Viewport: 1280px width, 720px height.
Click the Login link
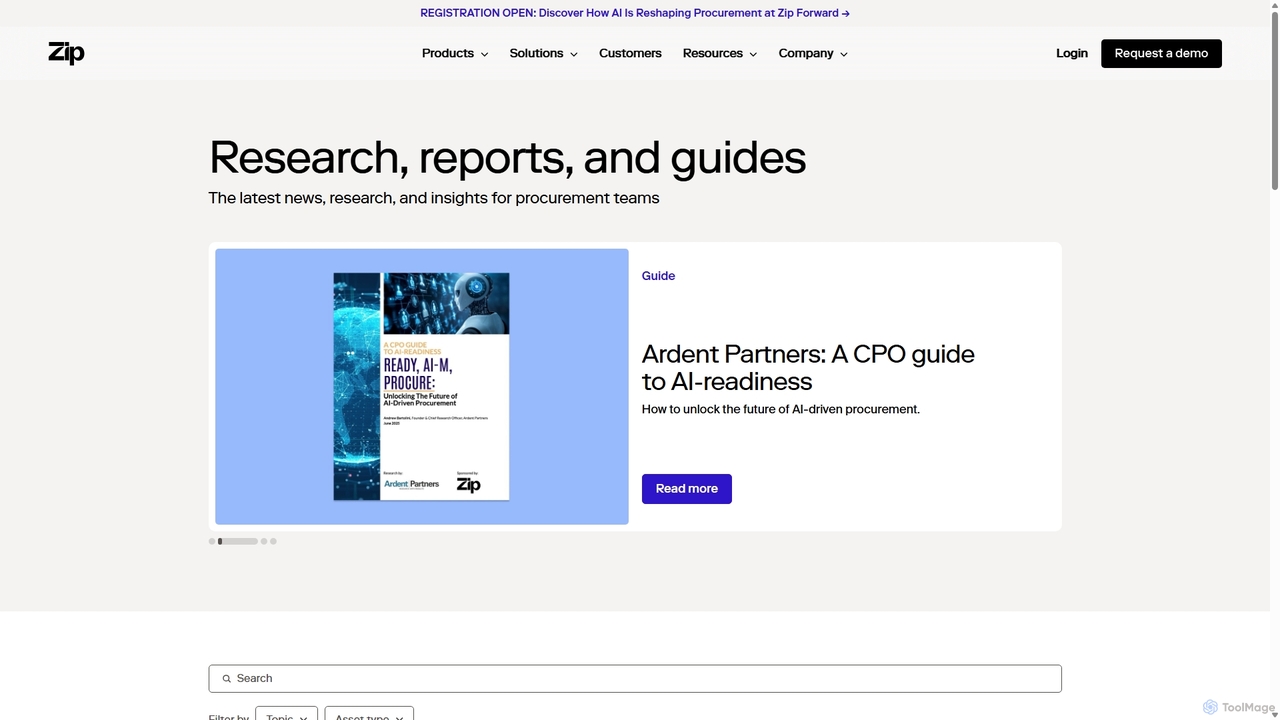click(1072, 53)
